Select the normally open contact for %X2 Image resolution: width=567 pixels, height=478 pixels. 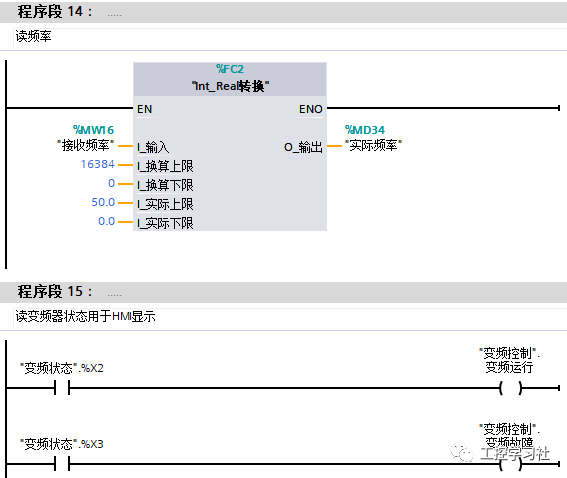(62, 388)
